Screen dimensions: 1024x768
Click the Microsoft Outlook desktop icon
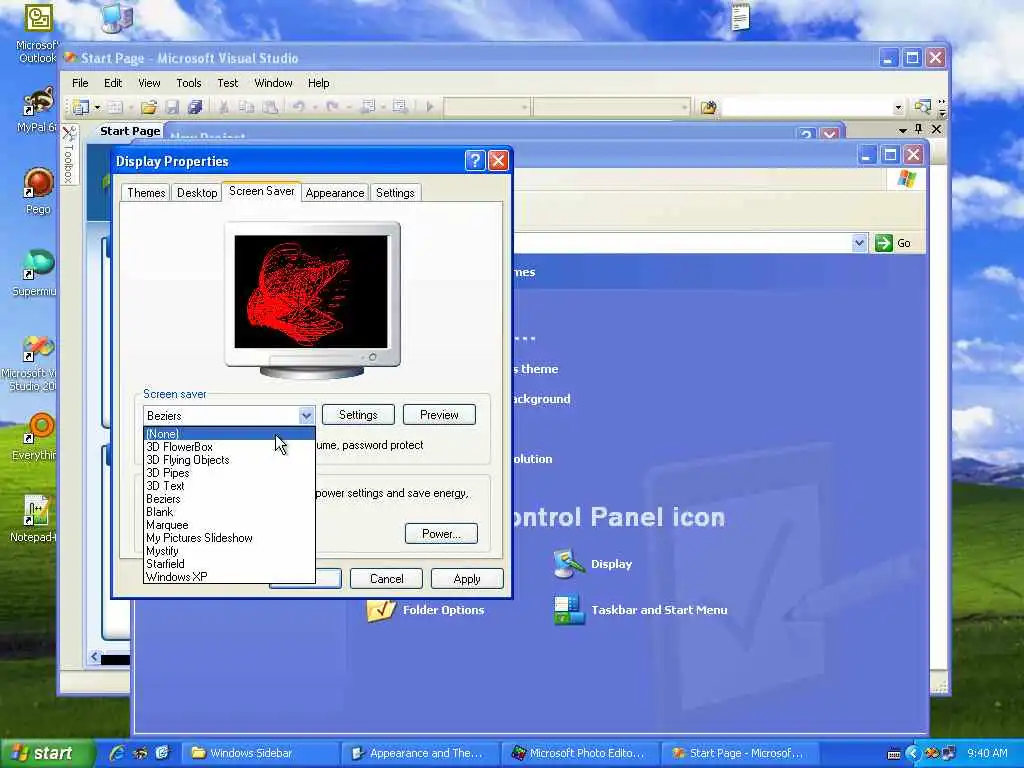coord(39,18)
